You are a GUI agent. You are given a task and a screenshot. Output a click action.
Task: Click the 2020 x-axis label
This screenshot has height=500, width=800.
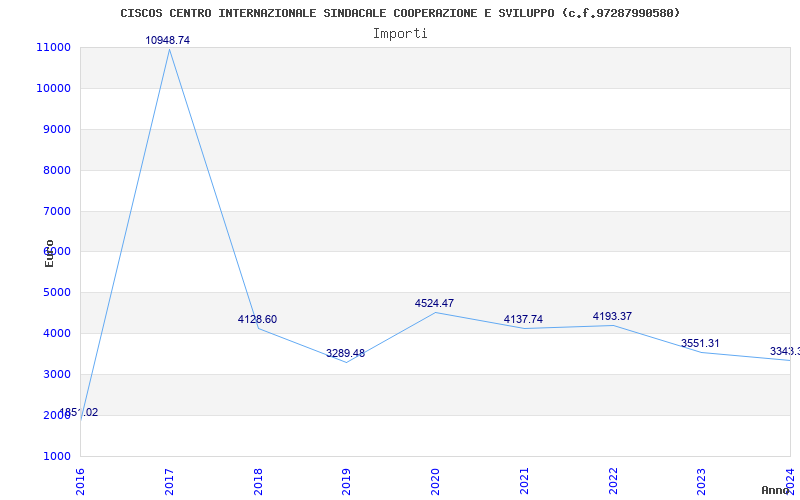(x=436, y=480)
